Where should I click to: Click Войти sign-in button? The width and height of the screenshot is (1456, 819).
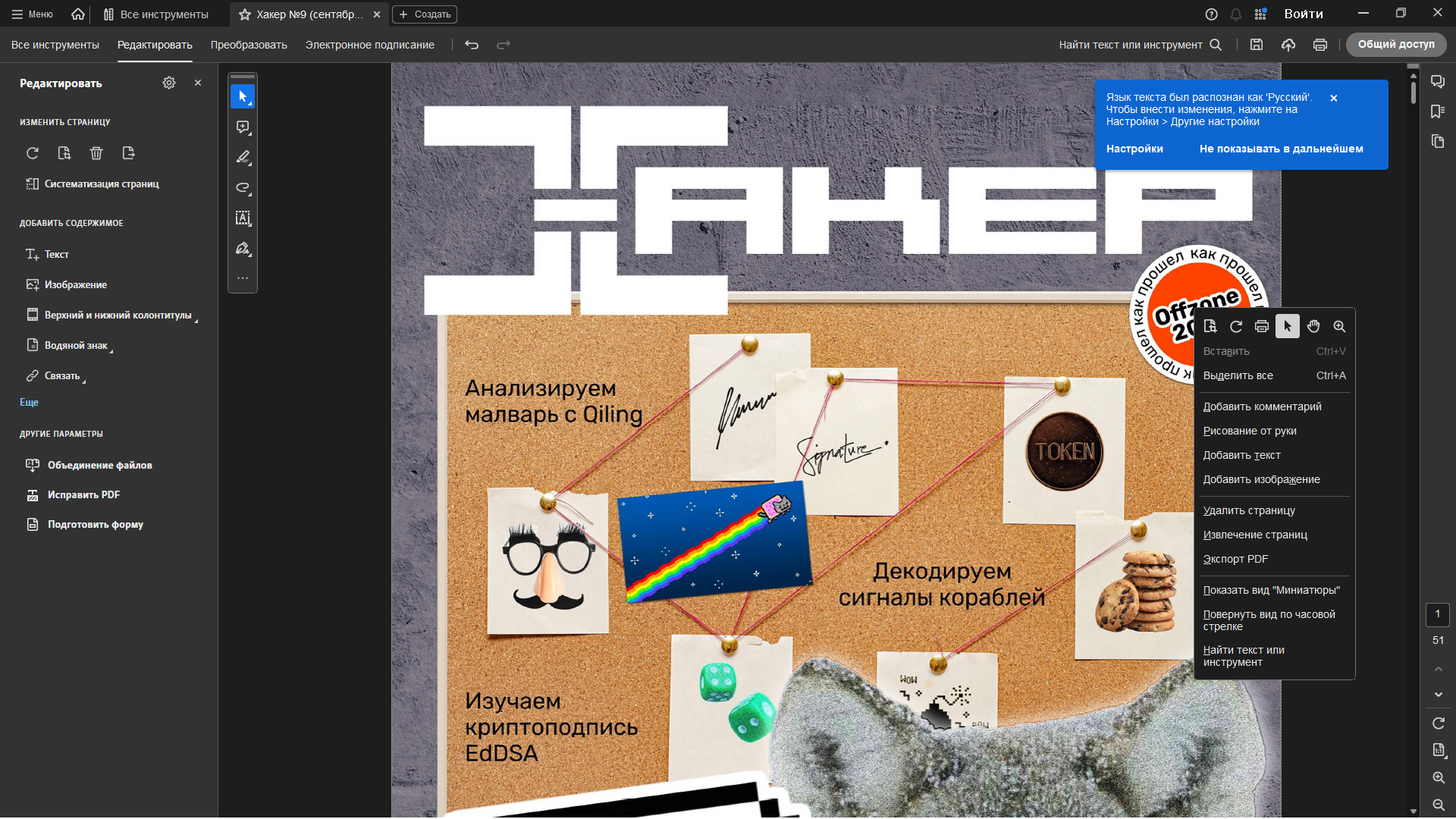(1304, 14)
